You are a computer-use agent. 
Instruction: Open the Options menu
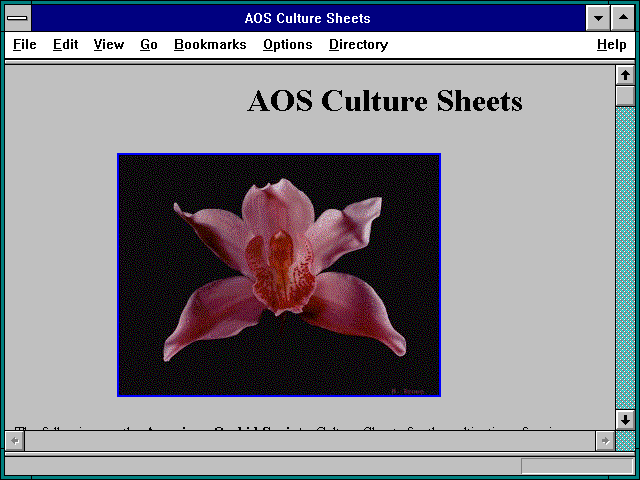tap(288, 44)
